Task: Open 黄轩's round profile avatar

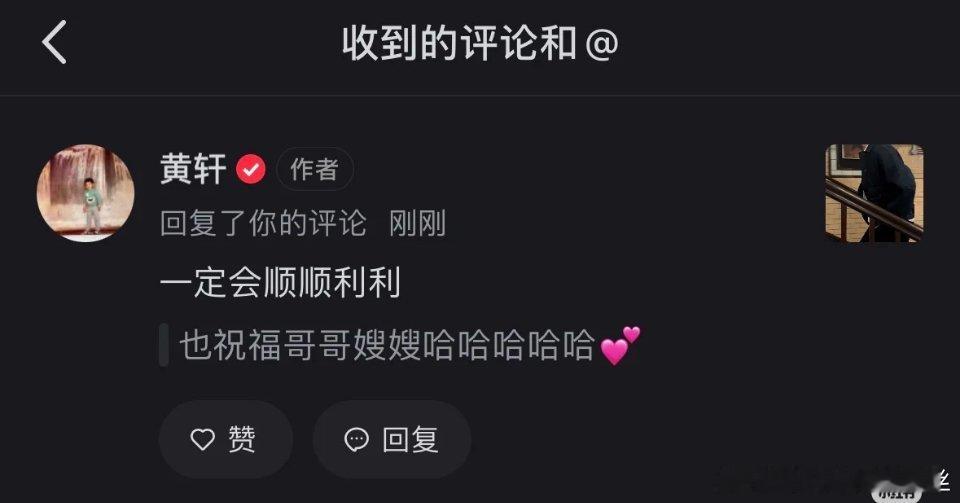Action: click(x=86, y=193)
